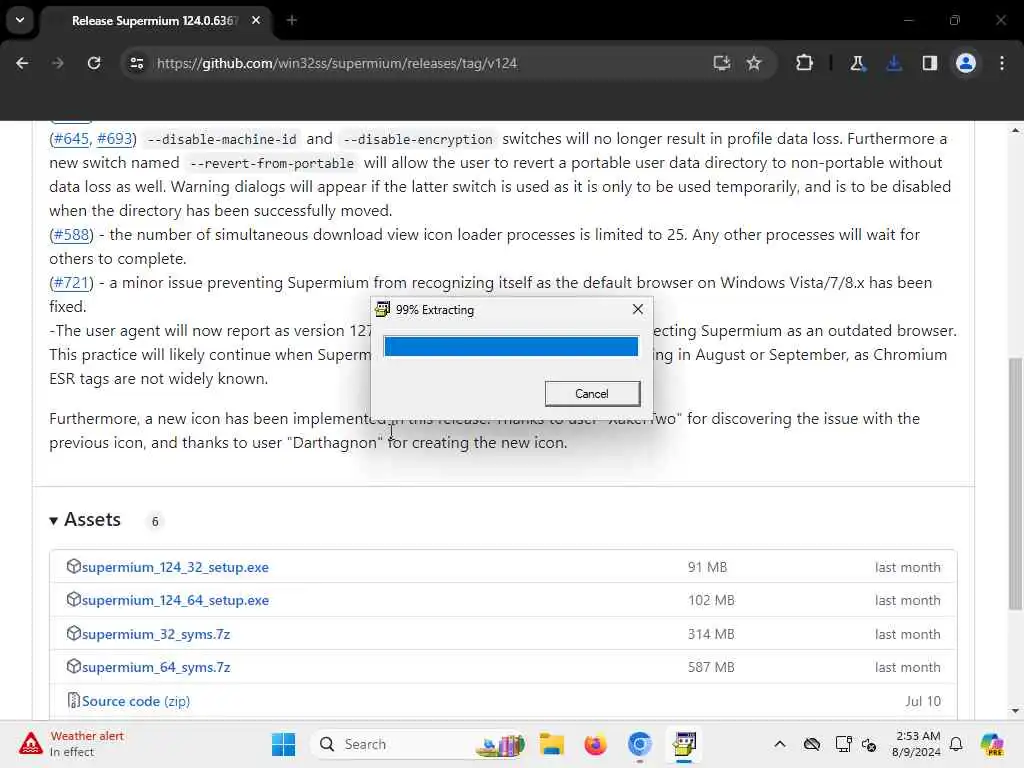Open the Copilot preview icon

(993, 744)
